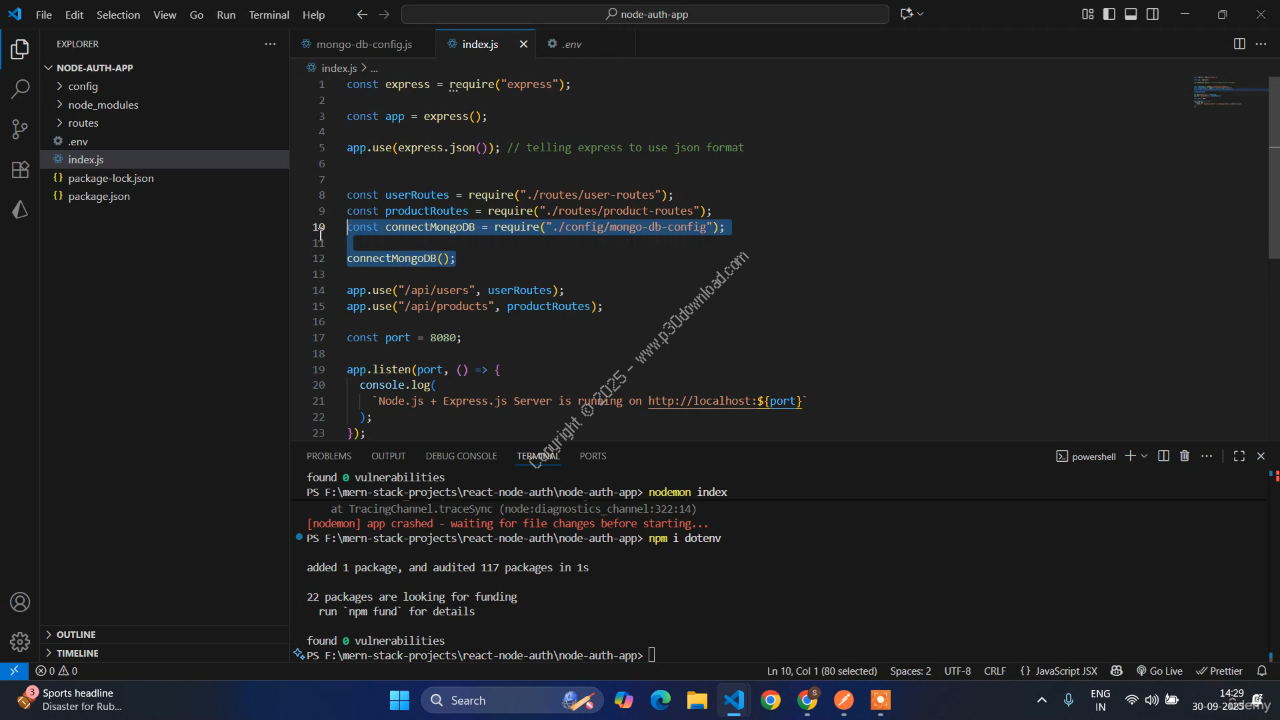The width and height of the screenshot is (1280, 720).
Task: Open the Source Control view
Action: tap(19, 129)
